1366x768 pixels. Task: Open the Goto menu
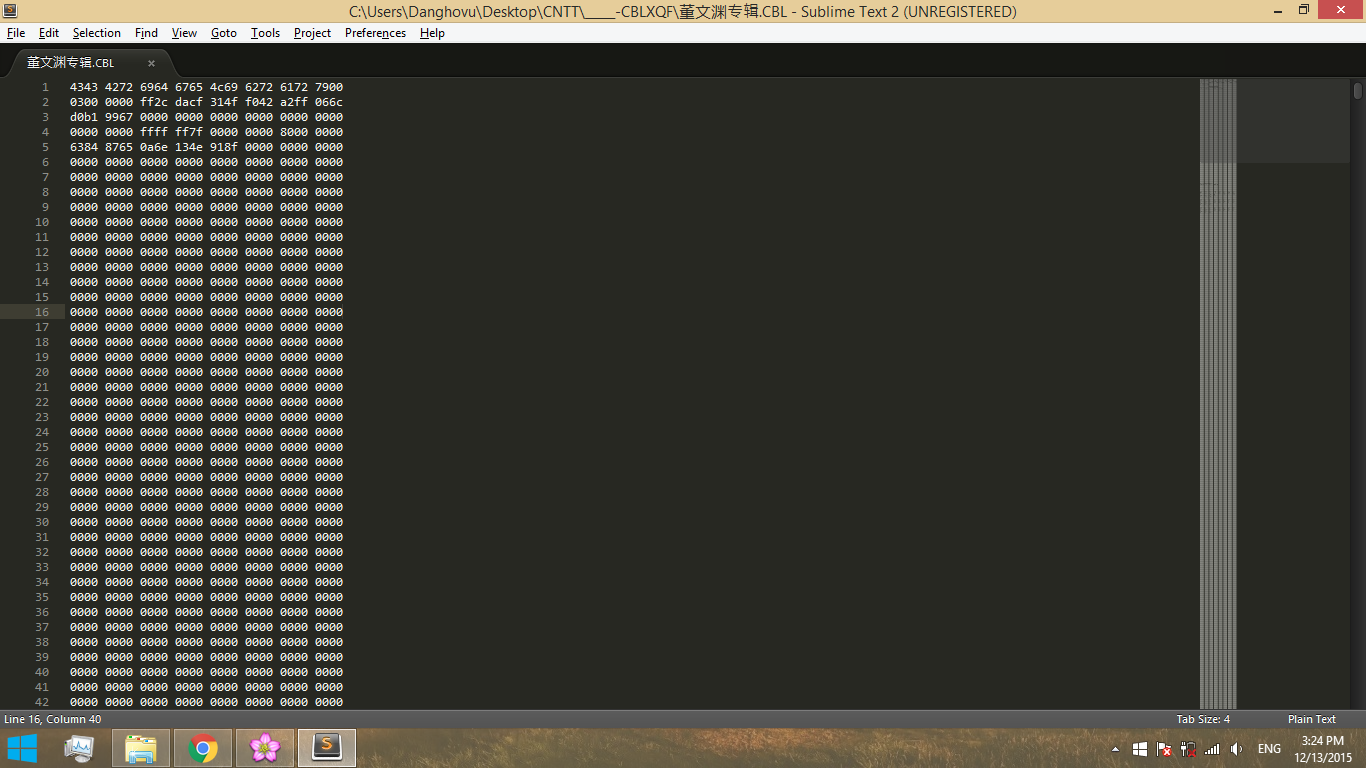click(223, 33)
